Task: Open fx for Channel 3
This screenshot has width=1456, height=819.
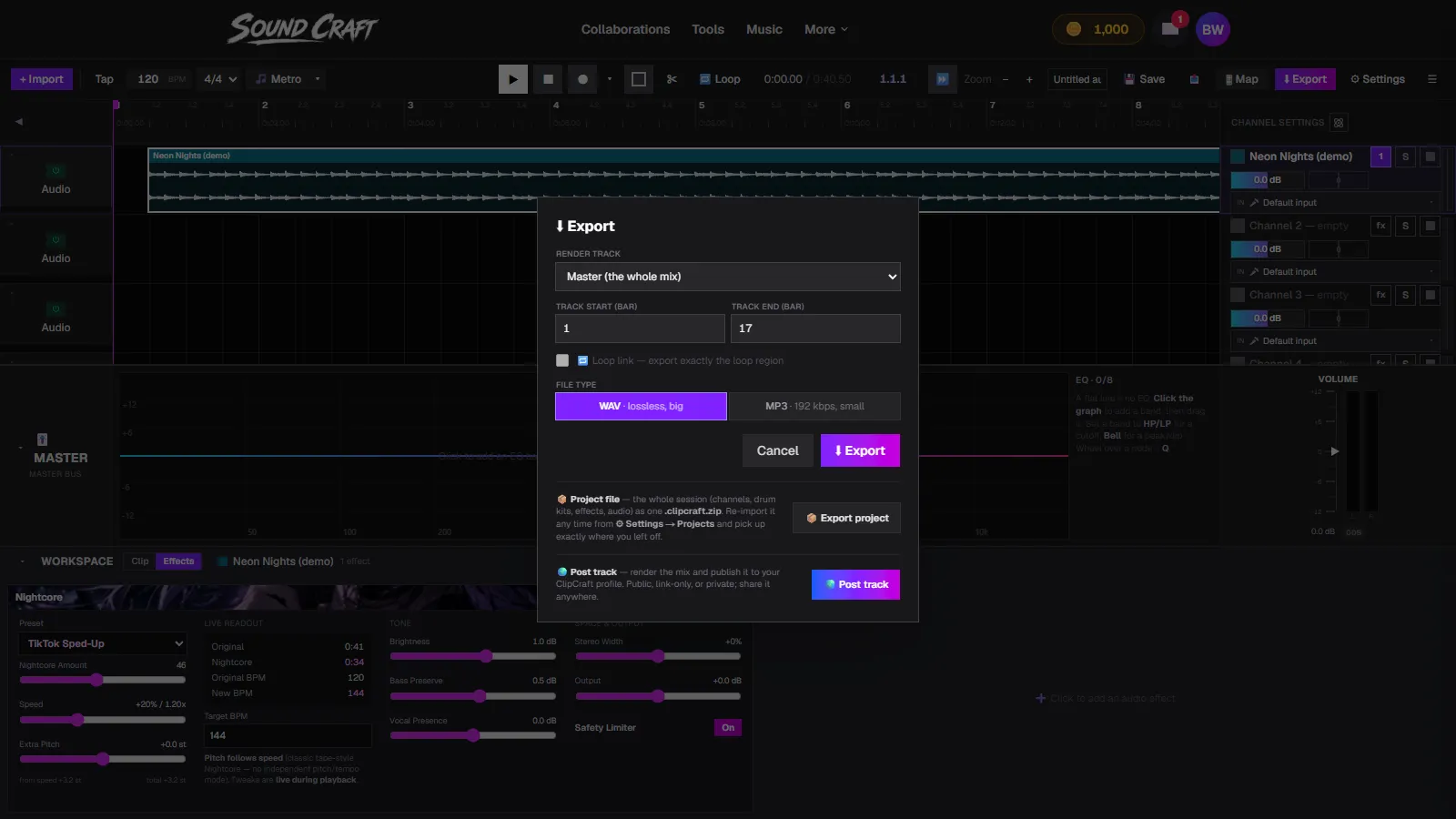Action: 1380,295
